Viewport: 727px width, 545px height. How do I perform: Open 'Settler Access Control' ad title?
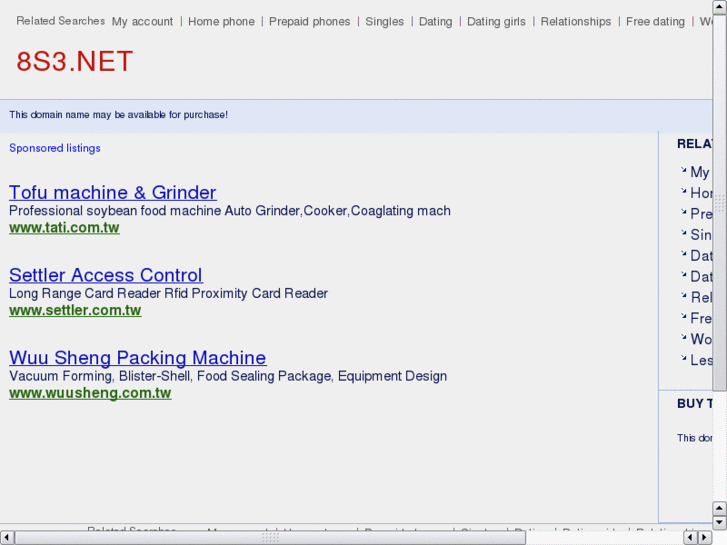pyautogui.click(x=106, y=275)
